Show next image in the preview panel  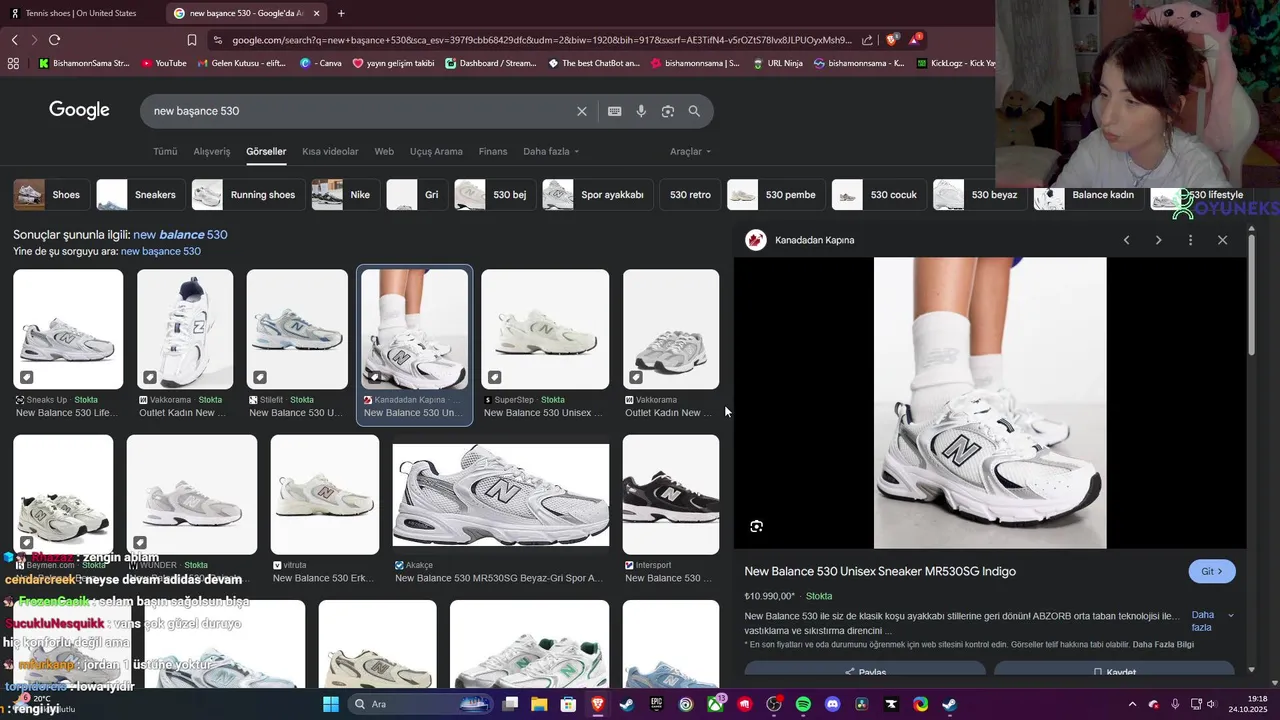point(1158,240)
